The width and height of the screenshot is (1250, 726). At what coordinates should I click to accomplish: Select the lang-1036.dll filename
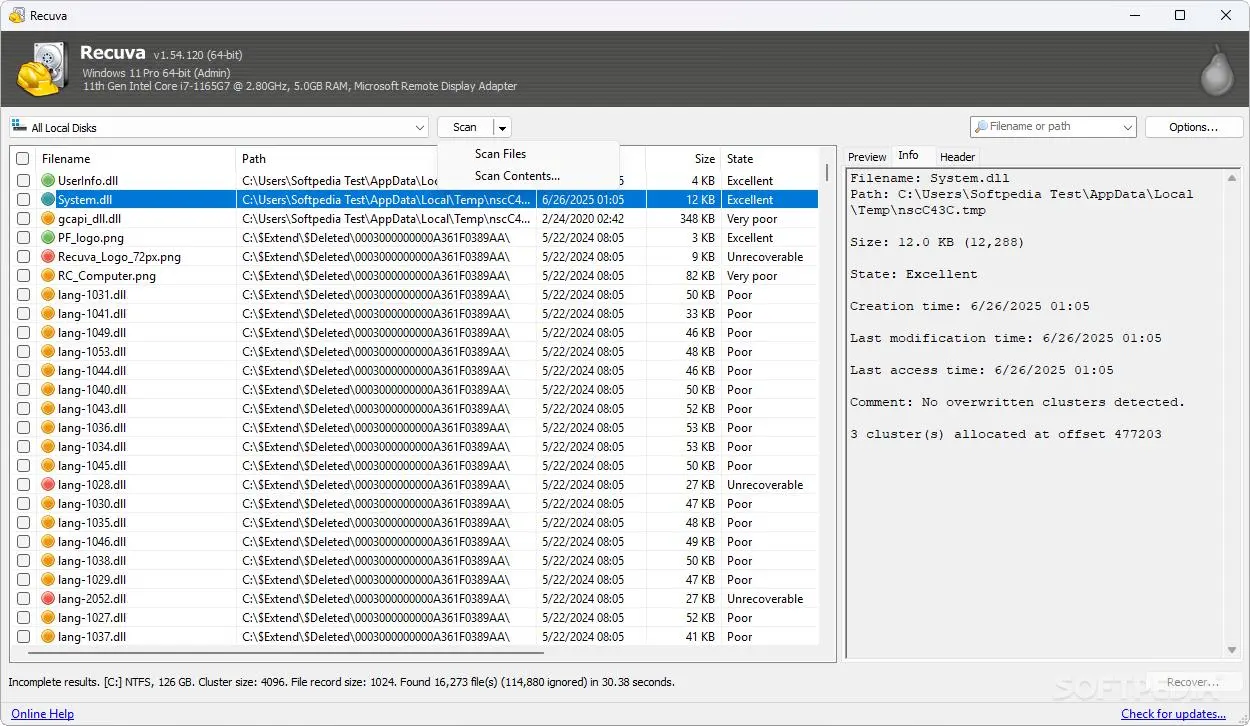[92, 428]
